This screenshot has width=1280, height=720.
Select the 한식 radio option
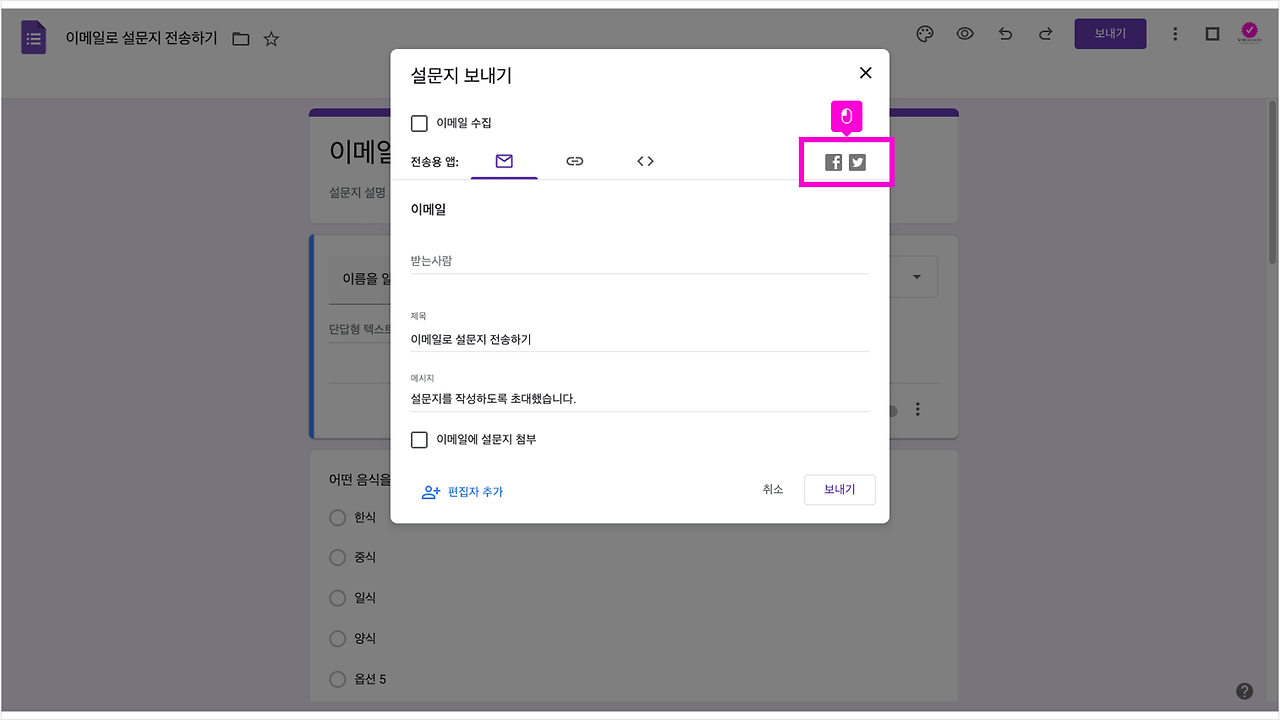coord(337,517)
